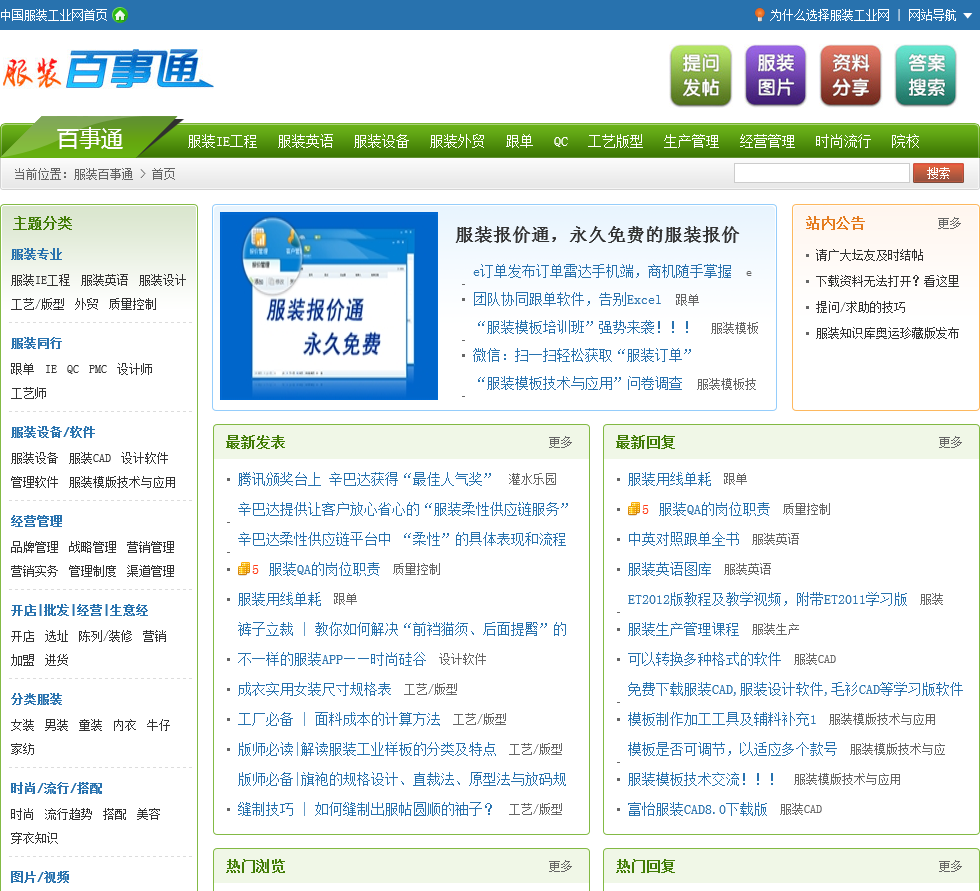Image resolution: width=980 pixels, height=891 pixels.
Task: Open 更多 in 最新发表 panel
Action: [560, 442]
